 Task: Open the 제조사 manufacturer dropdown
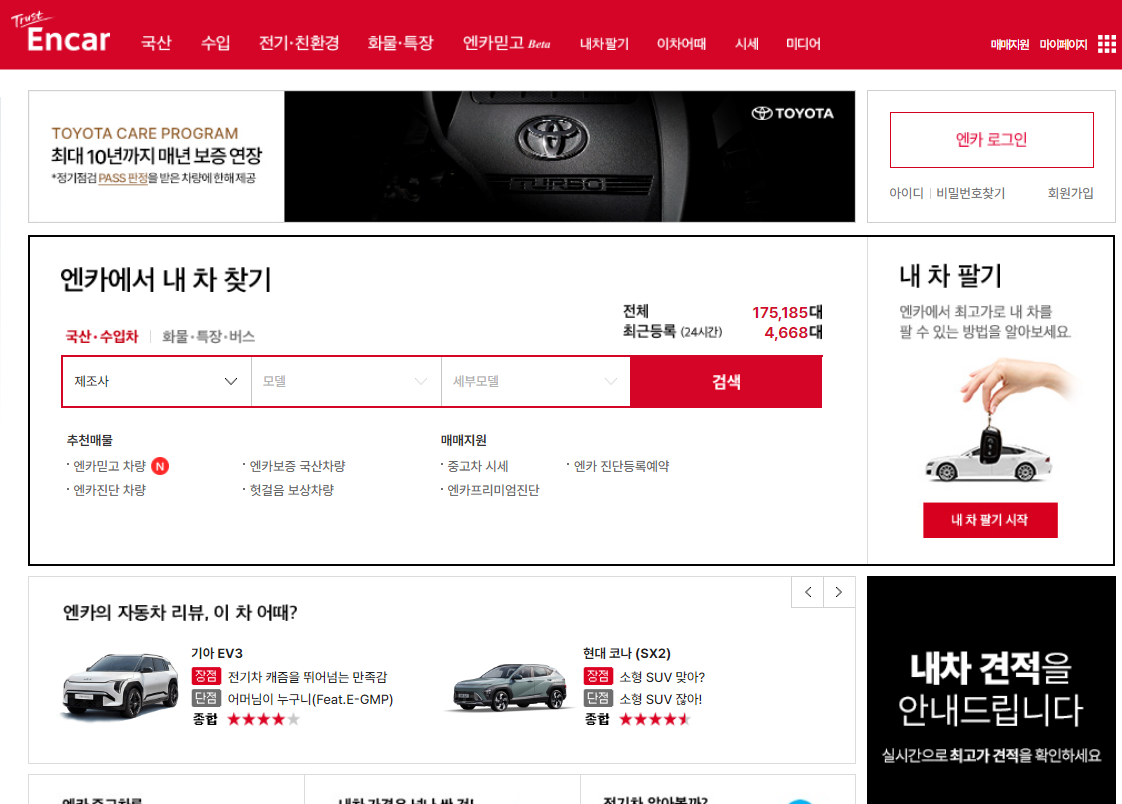coord(157,381)
